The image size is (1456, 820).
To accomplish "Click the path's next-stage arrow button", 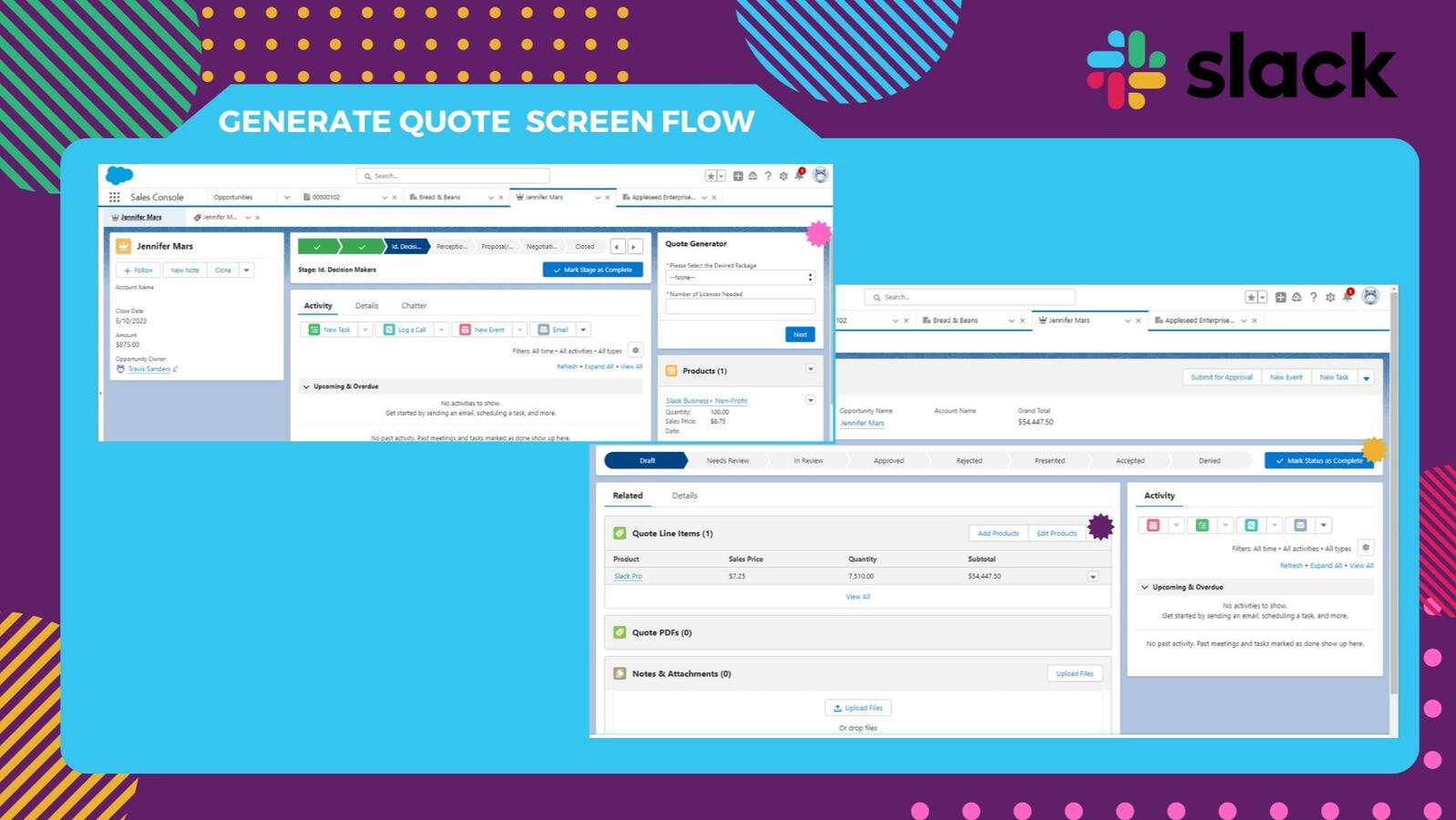I will [x=635, y=246].
